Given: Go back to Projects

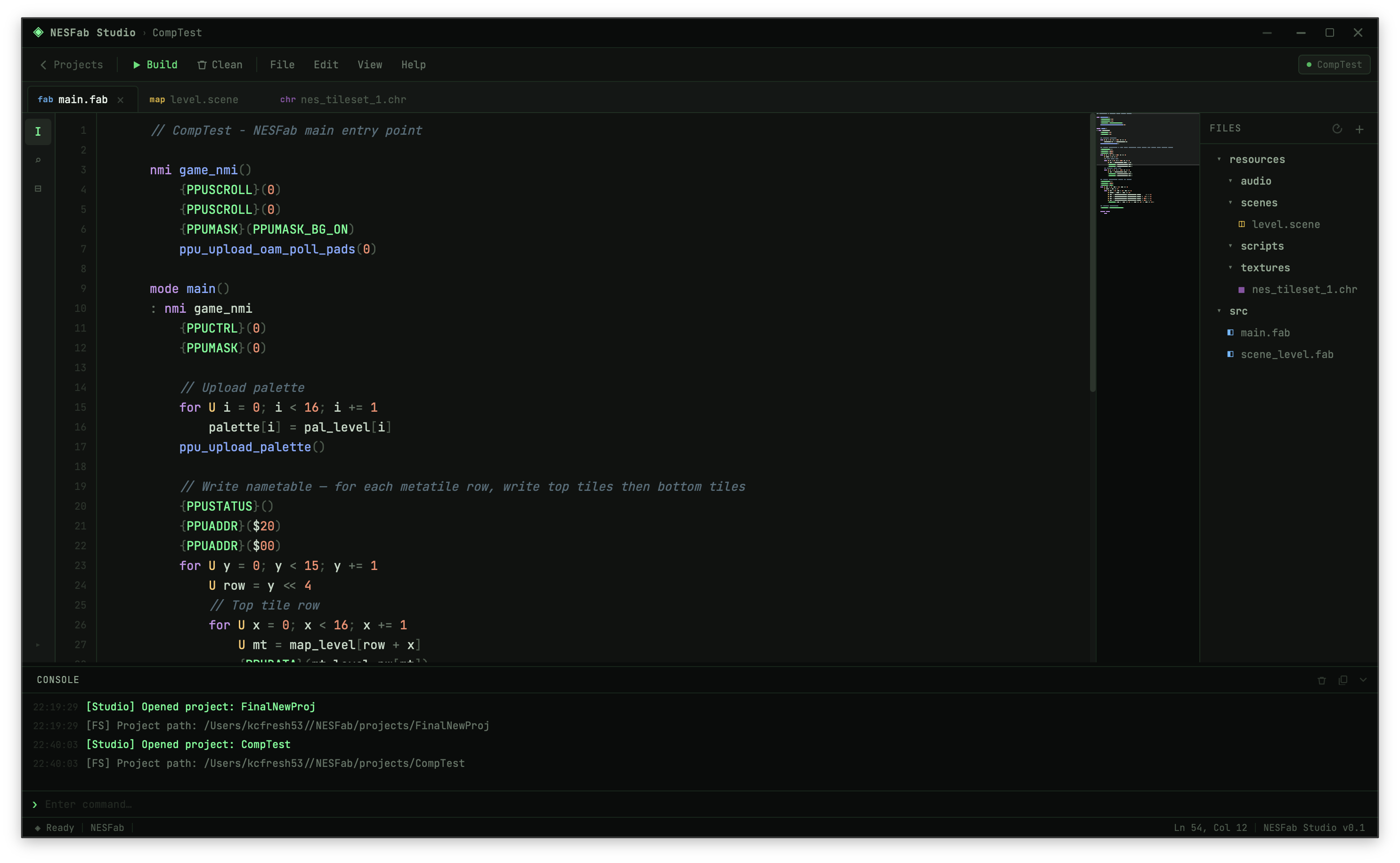Looking at the screenshot, I should pos(72,65).
